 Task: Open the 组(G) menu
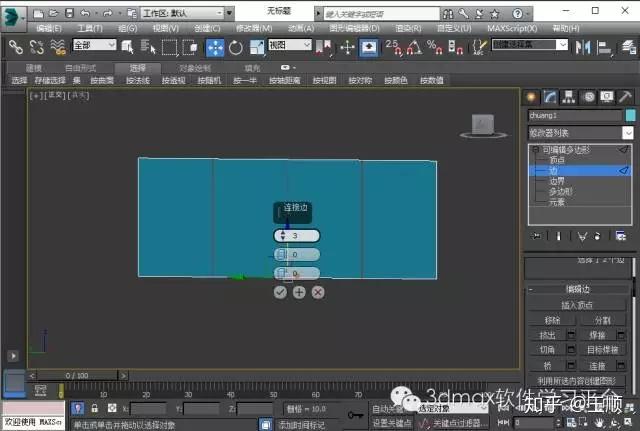pyautogui.click(x=127, y=28)
